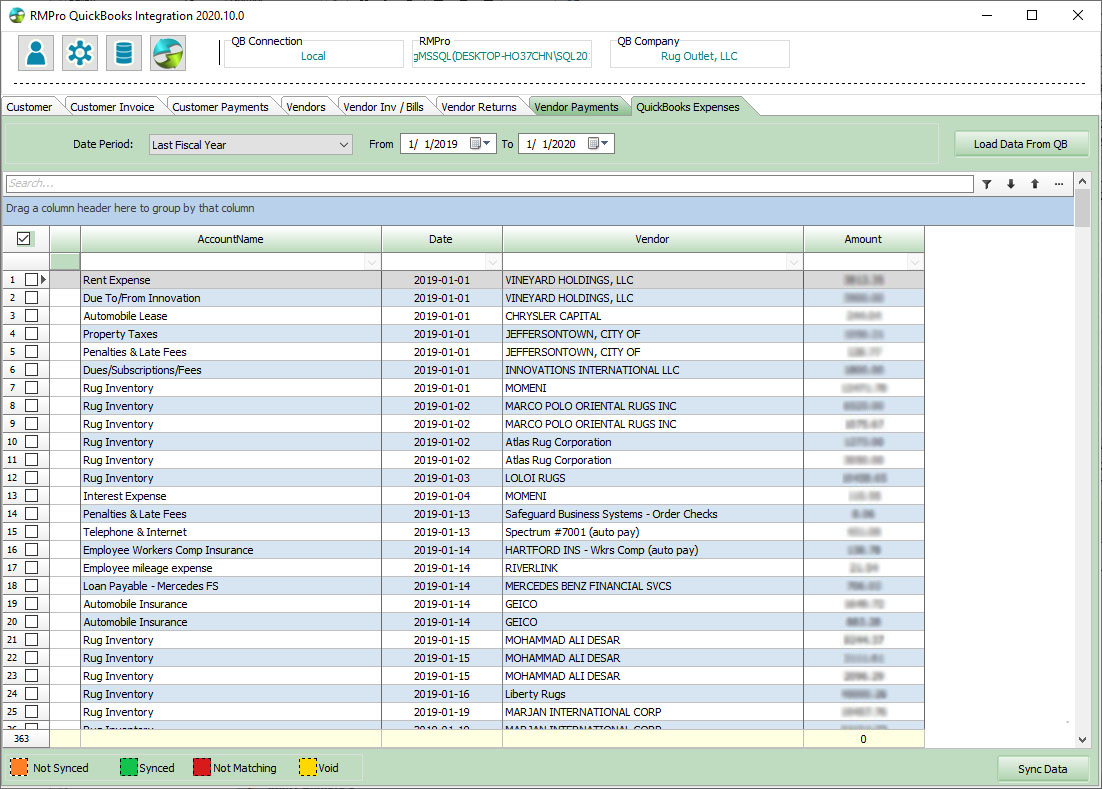Screen dimensions: 1103x789
Task: Sort by the Amount column header
Action: click(863, 239)
